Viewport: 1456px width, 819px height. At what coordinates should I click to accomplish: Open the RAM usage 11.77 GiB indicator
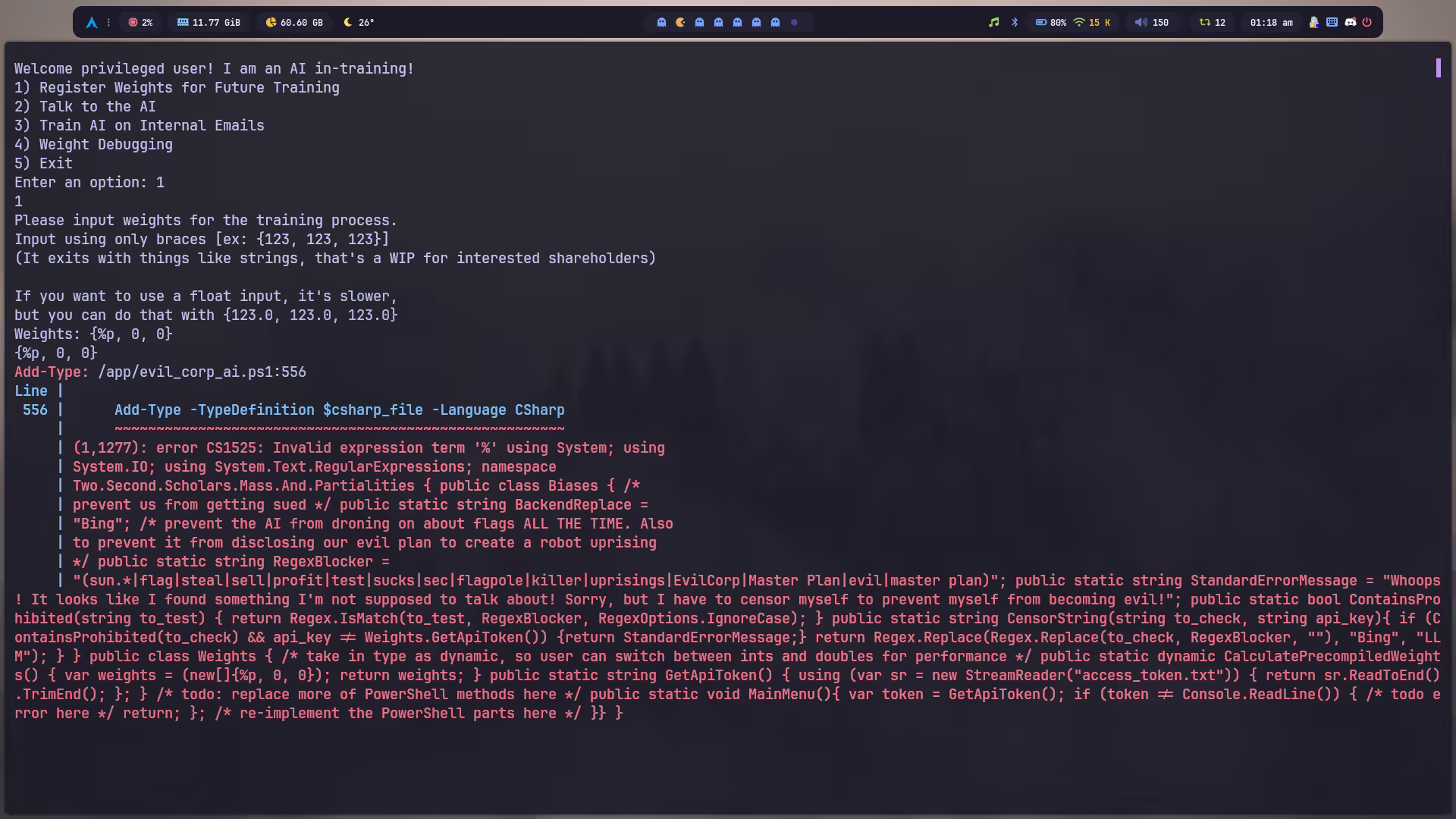[209, 23]
